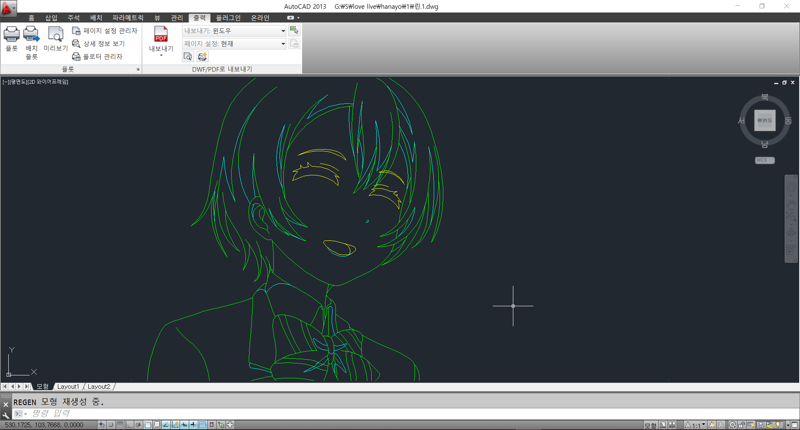Open the WCS dropdown below ViewCube
The image size is (800, 430).
tap(765, 160)
